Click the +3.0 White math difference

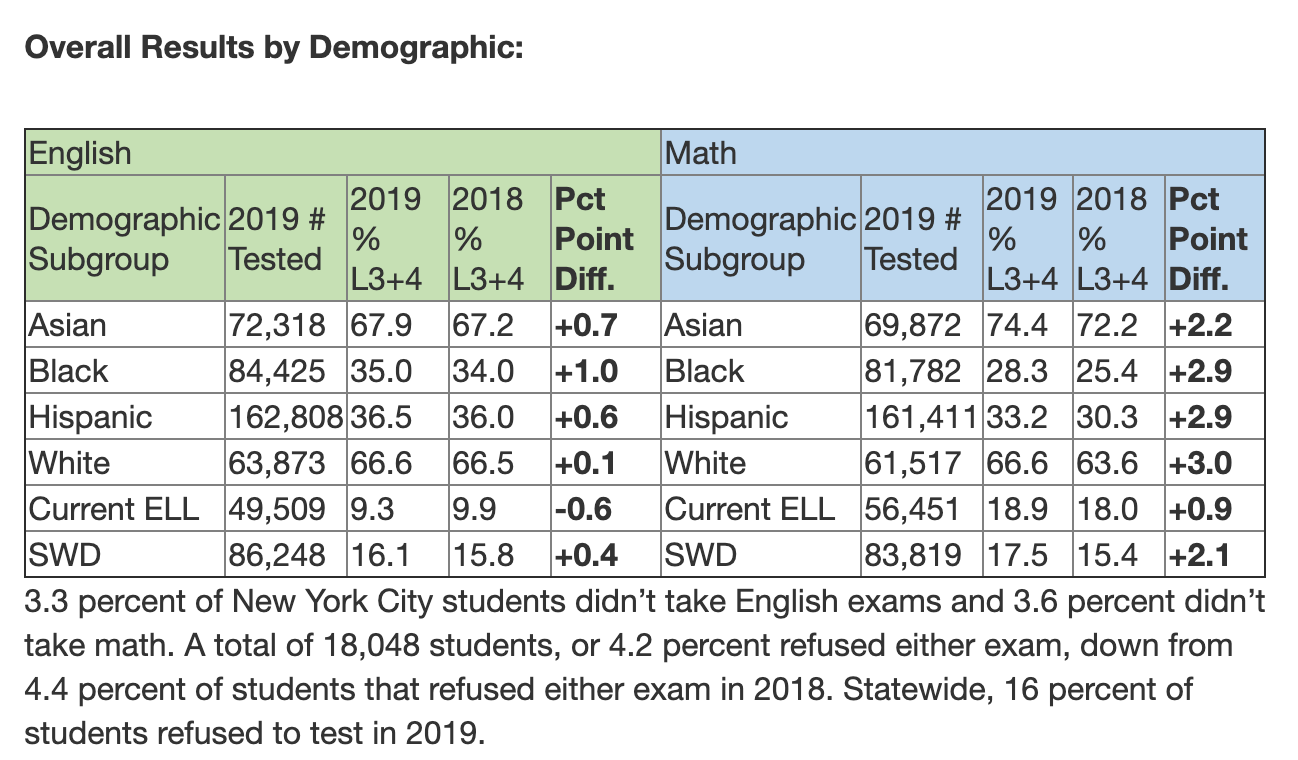[1199, 463]
